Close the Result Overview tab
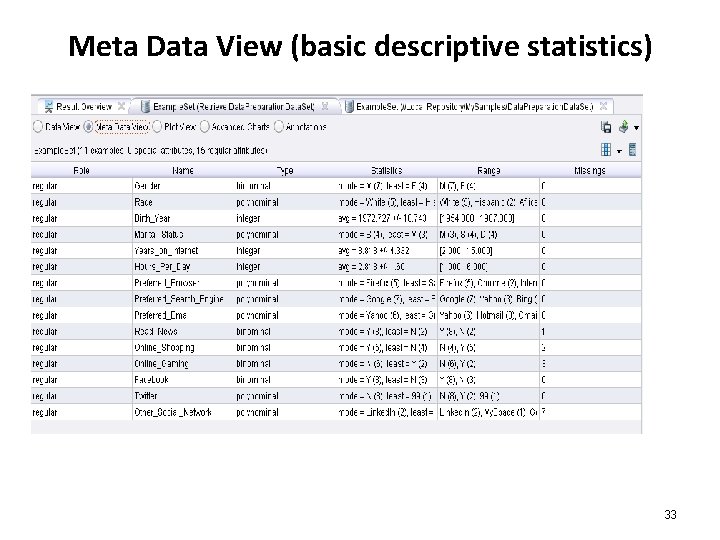The height and width of the screenshot is (540, 720). pyautogui.click(x=122, y=105)
